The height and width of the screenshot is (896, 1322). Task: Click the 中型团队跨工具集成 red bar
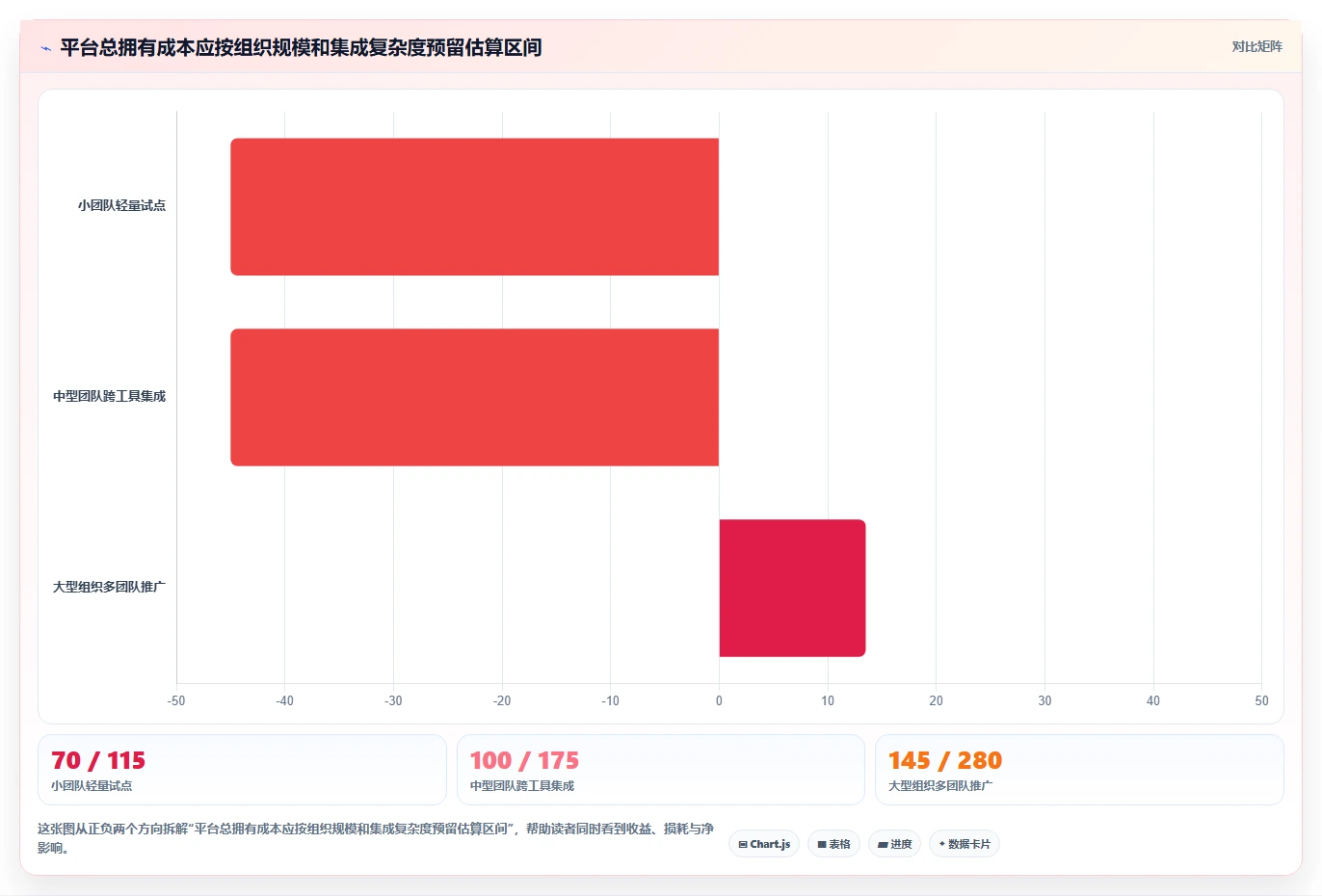[x=475, y=398]
